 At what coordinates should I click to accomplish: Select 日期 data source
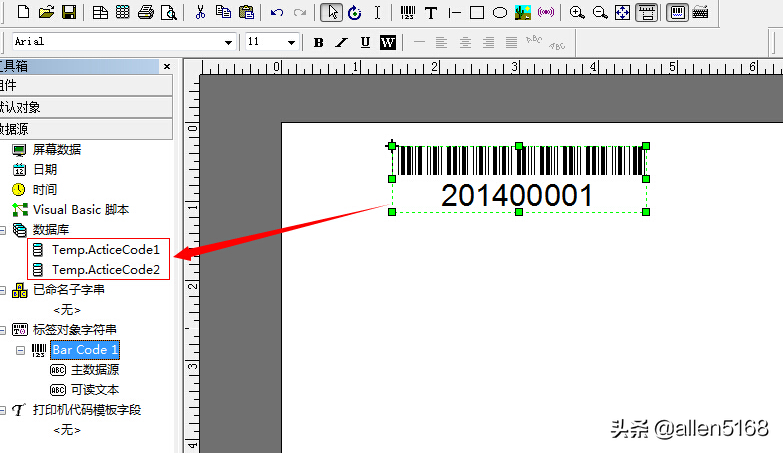44,169
